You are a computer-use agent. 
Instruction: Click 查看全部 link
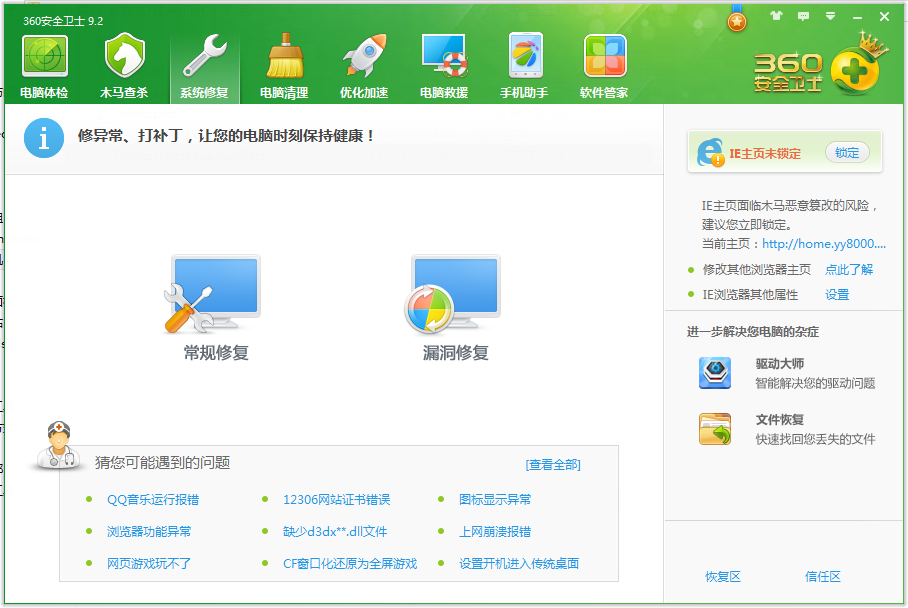[553, 464]
